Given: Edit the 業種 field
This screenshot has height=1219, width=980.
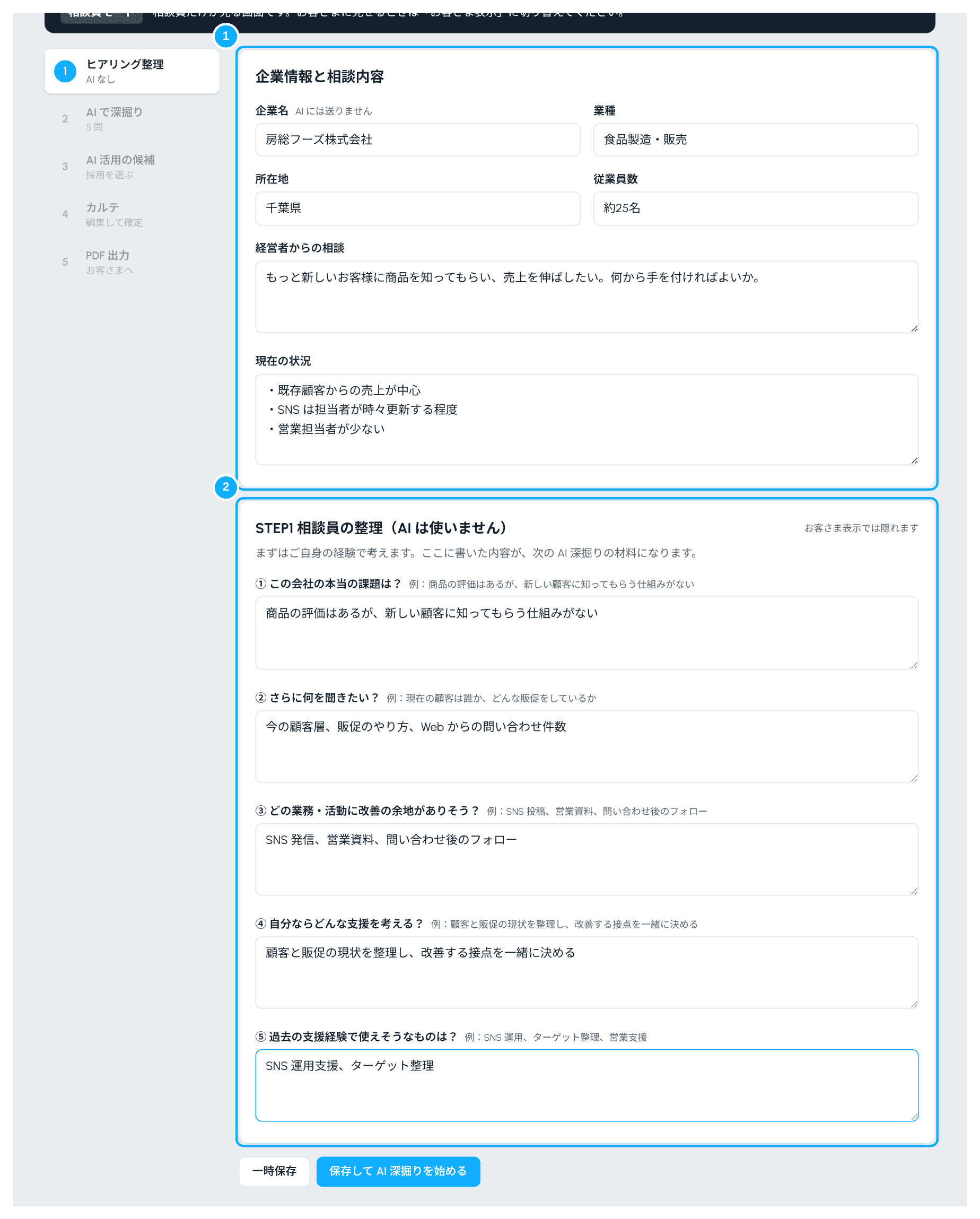Looking at the screenshot, I should 756,140.
